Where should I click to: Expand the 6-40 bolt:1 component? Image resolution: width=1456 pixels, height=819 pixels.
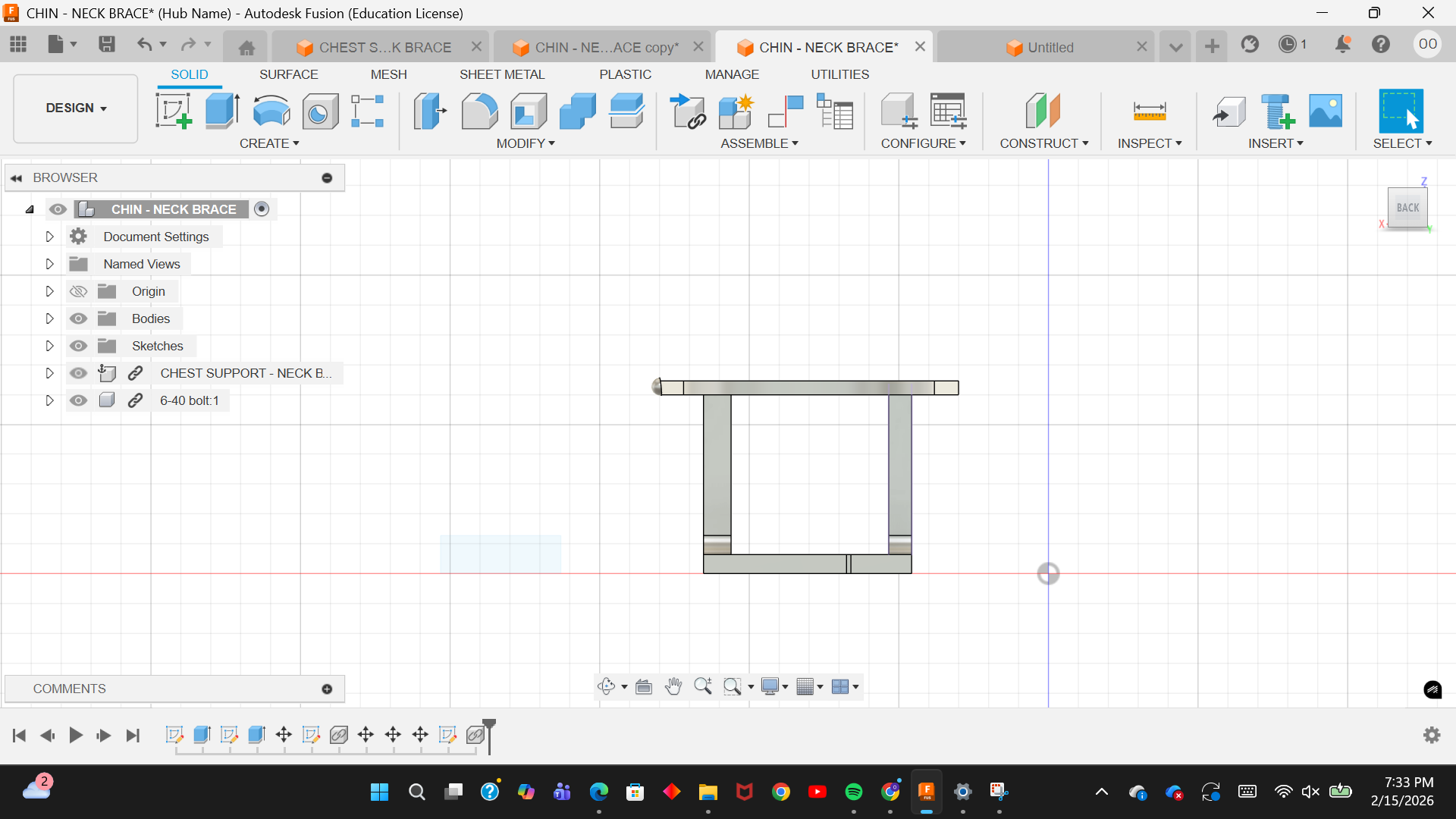pyautogui.click(x=49, y=400)
